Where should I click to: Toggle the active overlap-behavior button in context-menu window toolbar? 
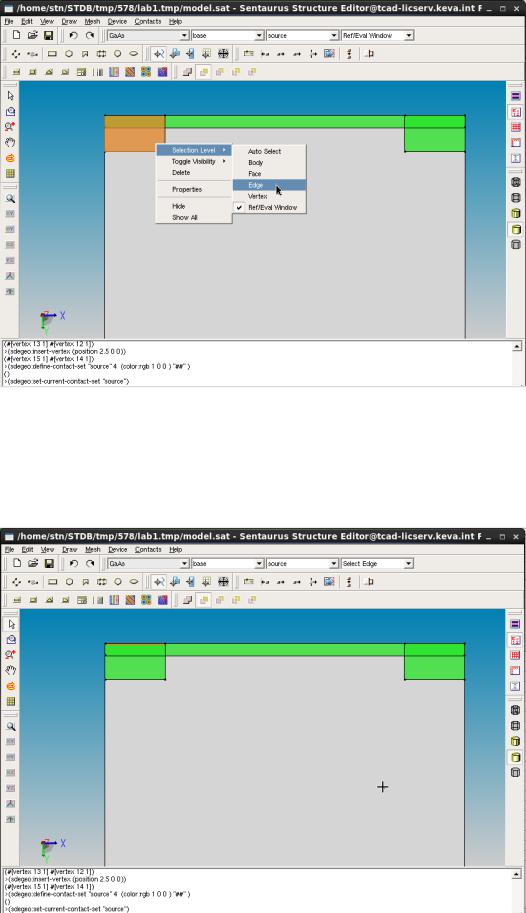pos(203,72)
